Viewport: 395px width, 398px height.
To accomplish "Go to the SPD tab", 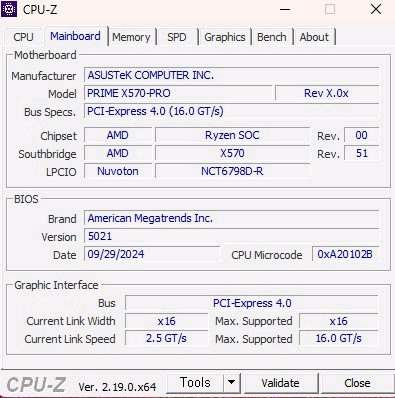I will click(177, 37).
